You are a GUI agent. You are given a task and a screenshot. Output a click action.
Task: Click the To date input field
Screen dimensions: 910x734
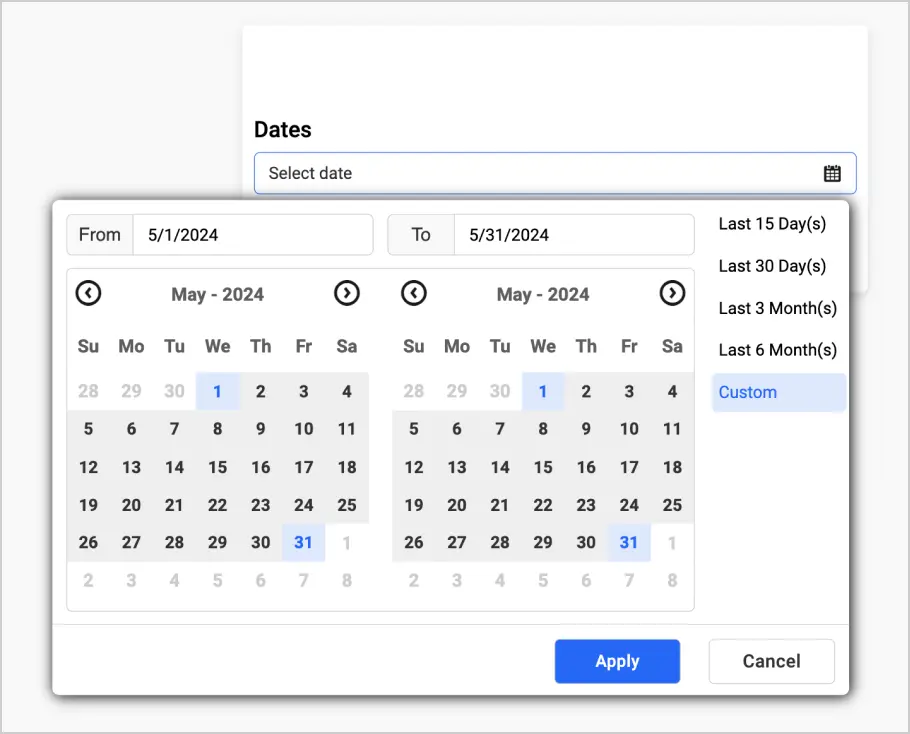point(573,235)
